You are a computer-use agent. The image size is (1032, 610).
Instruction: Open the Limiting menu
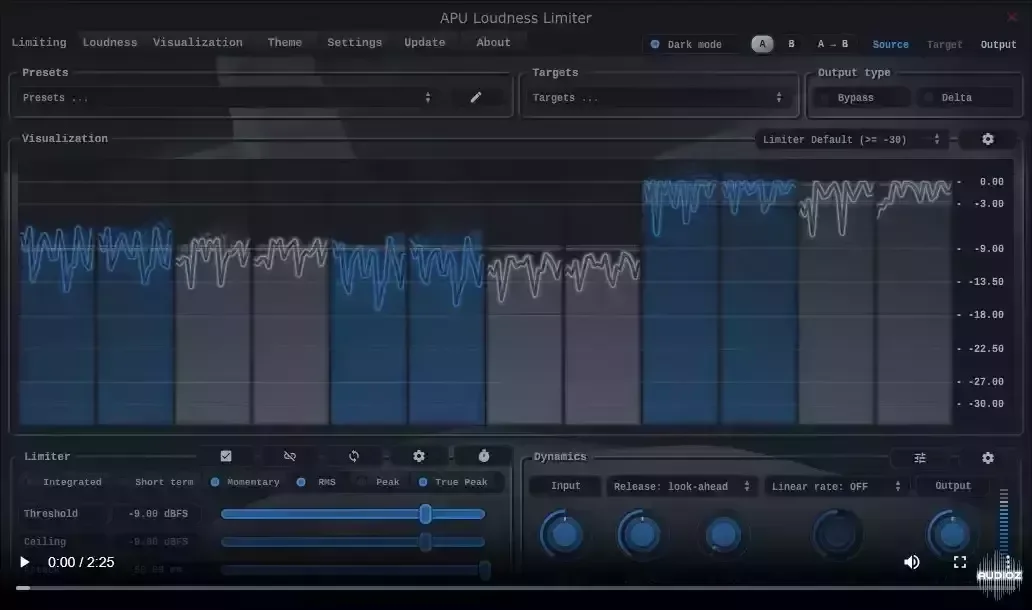coord(39,42)
